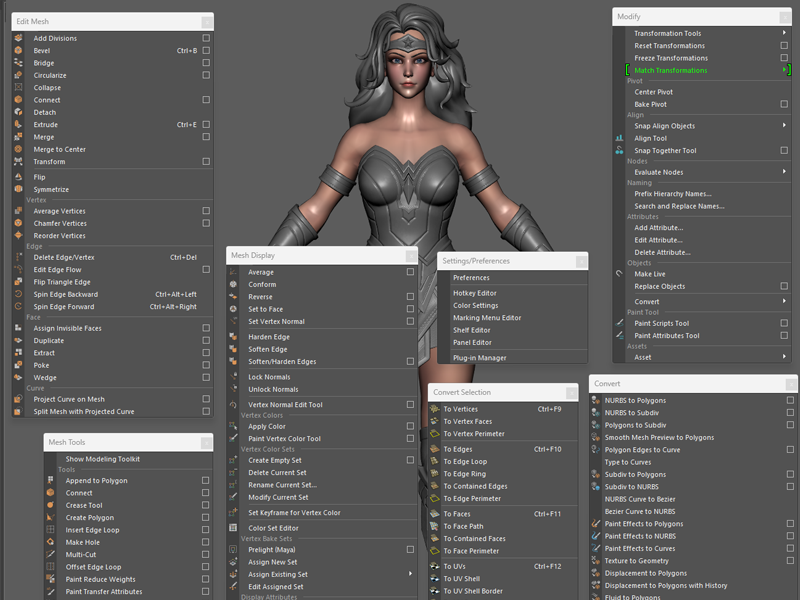
Task: Close the Settings/Preferences panel
Action: click(581, 261)
